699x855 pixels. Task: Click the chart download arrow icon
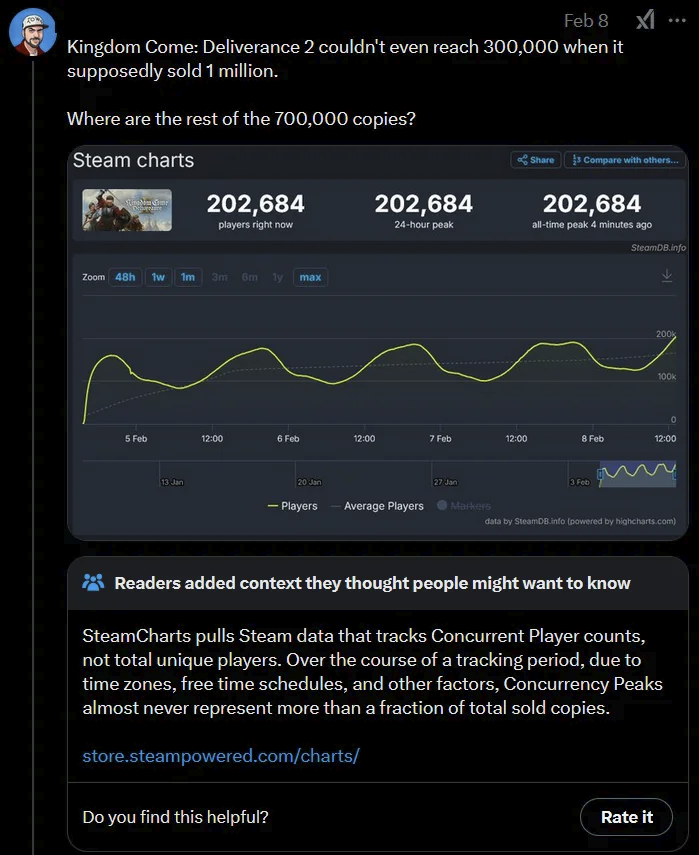667,276
